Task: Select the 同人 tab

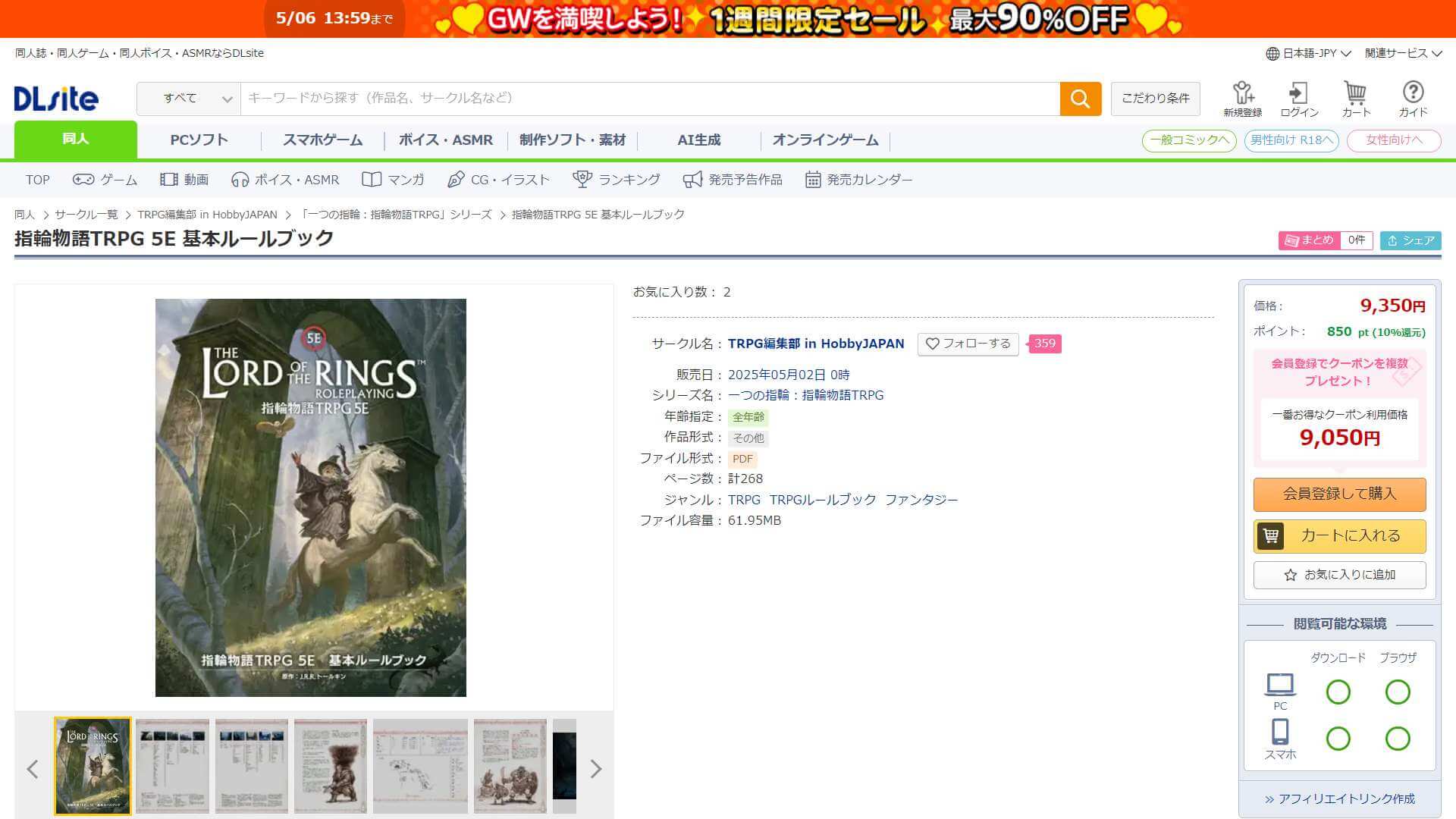Action: point(76,140)
